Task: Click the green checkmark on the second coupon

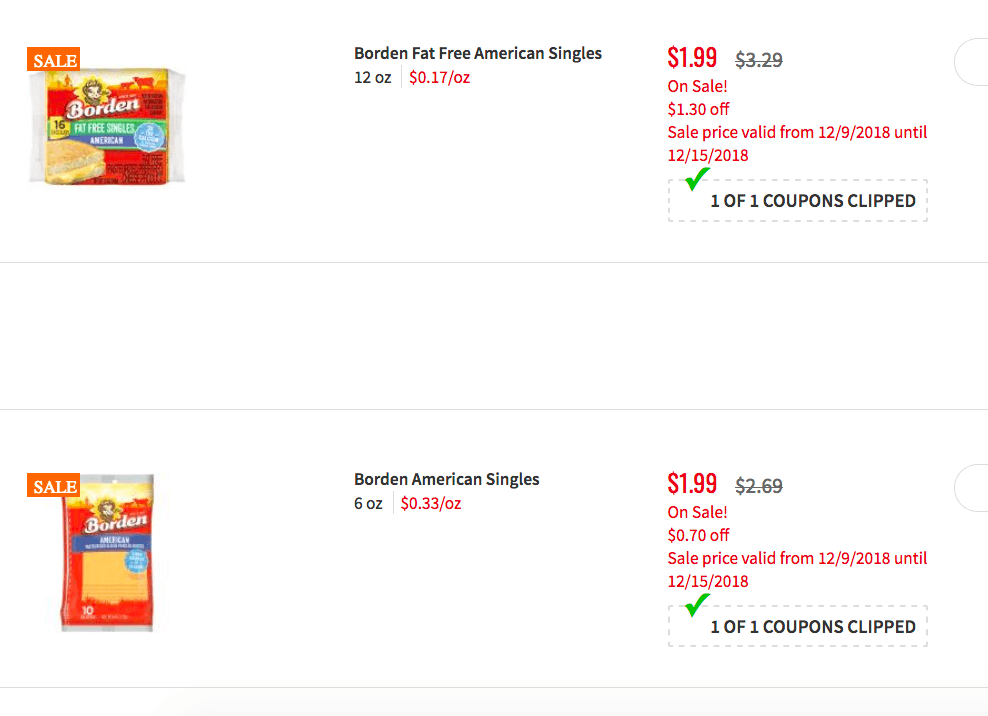Action: tap(697, 606)
